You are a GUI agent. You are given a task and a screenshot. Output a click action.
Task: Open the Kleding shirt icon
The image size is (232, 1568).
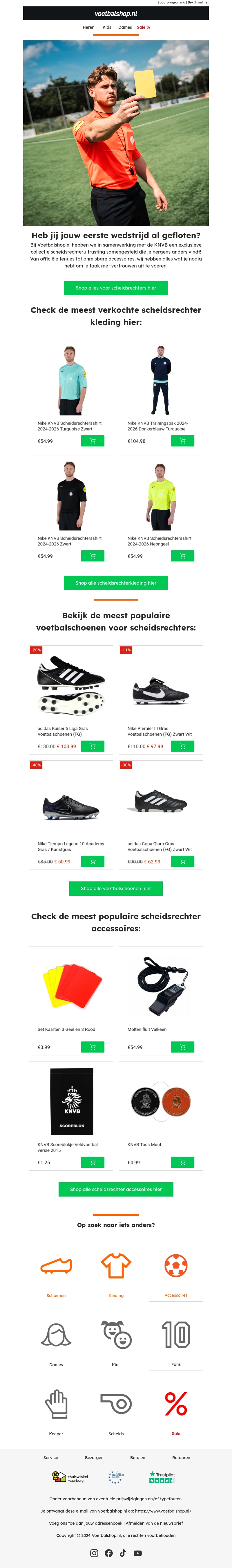tap(116, 1267)
